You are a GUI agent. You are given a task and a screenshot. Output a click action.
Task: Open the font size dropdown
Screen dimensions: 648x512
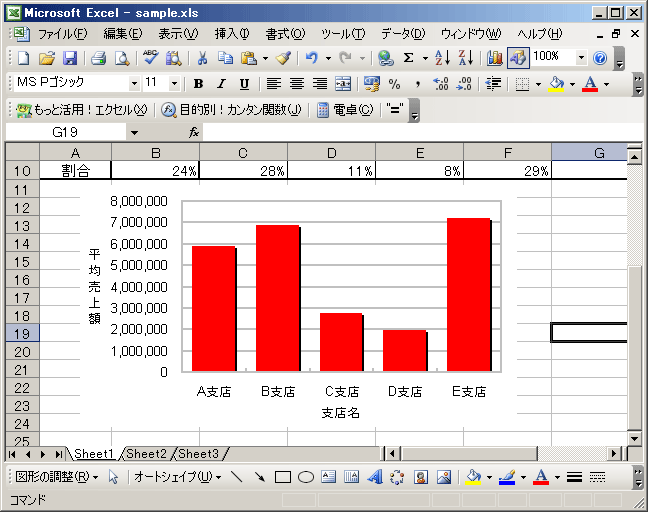tap(174, 84)
